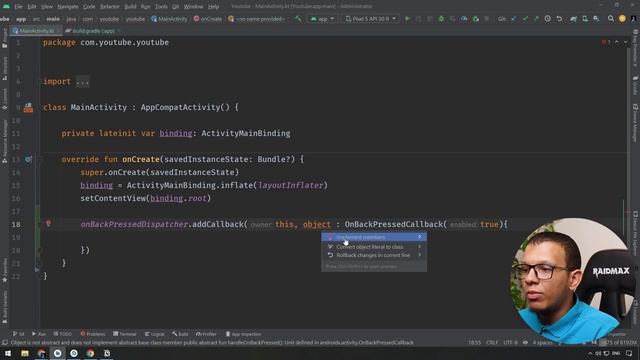This screenshot has width=640, height=360.
Task: Open the Help menu
Action: coord(213,7)
